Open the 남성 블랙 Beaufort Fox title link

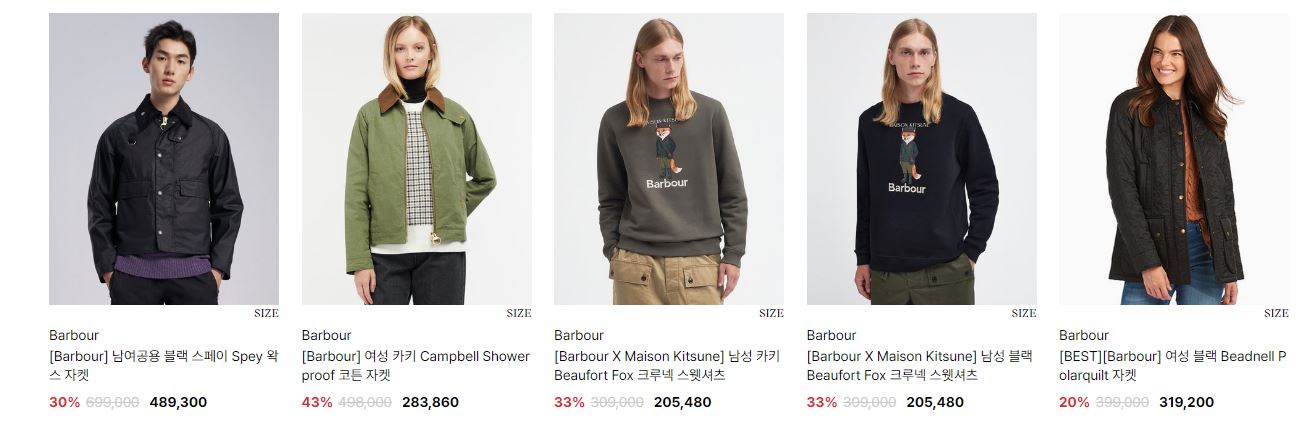(920, 366)
